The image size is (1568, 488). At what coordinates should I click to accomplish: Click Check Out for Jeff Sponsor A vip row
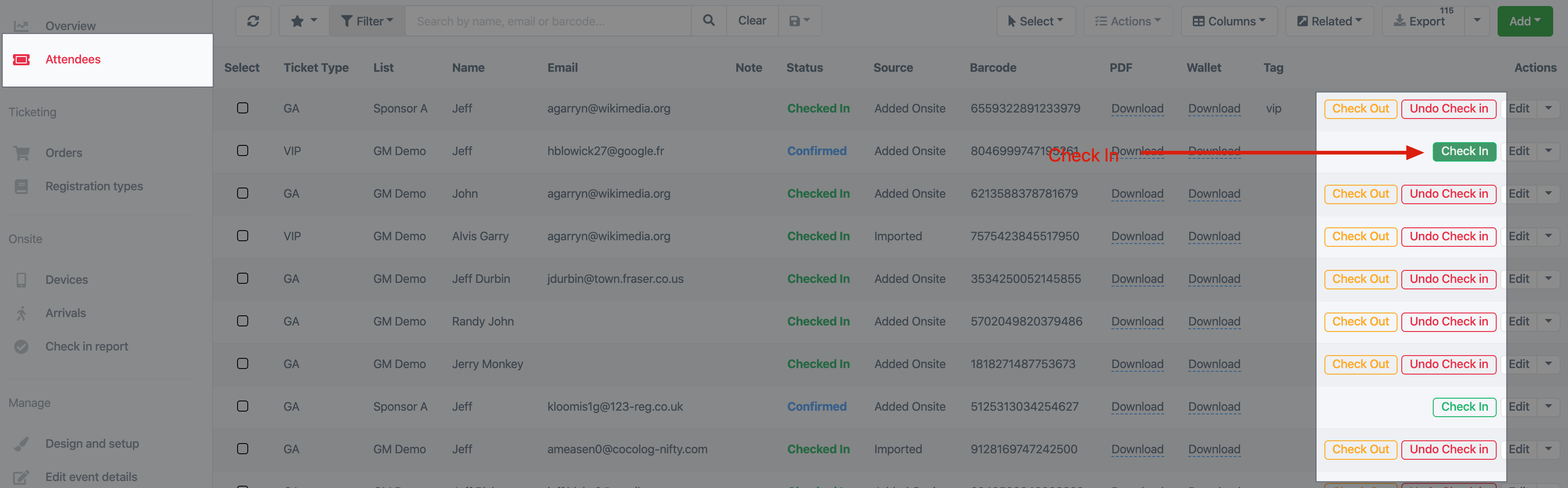[1360, 109]
